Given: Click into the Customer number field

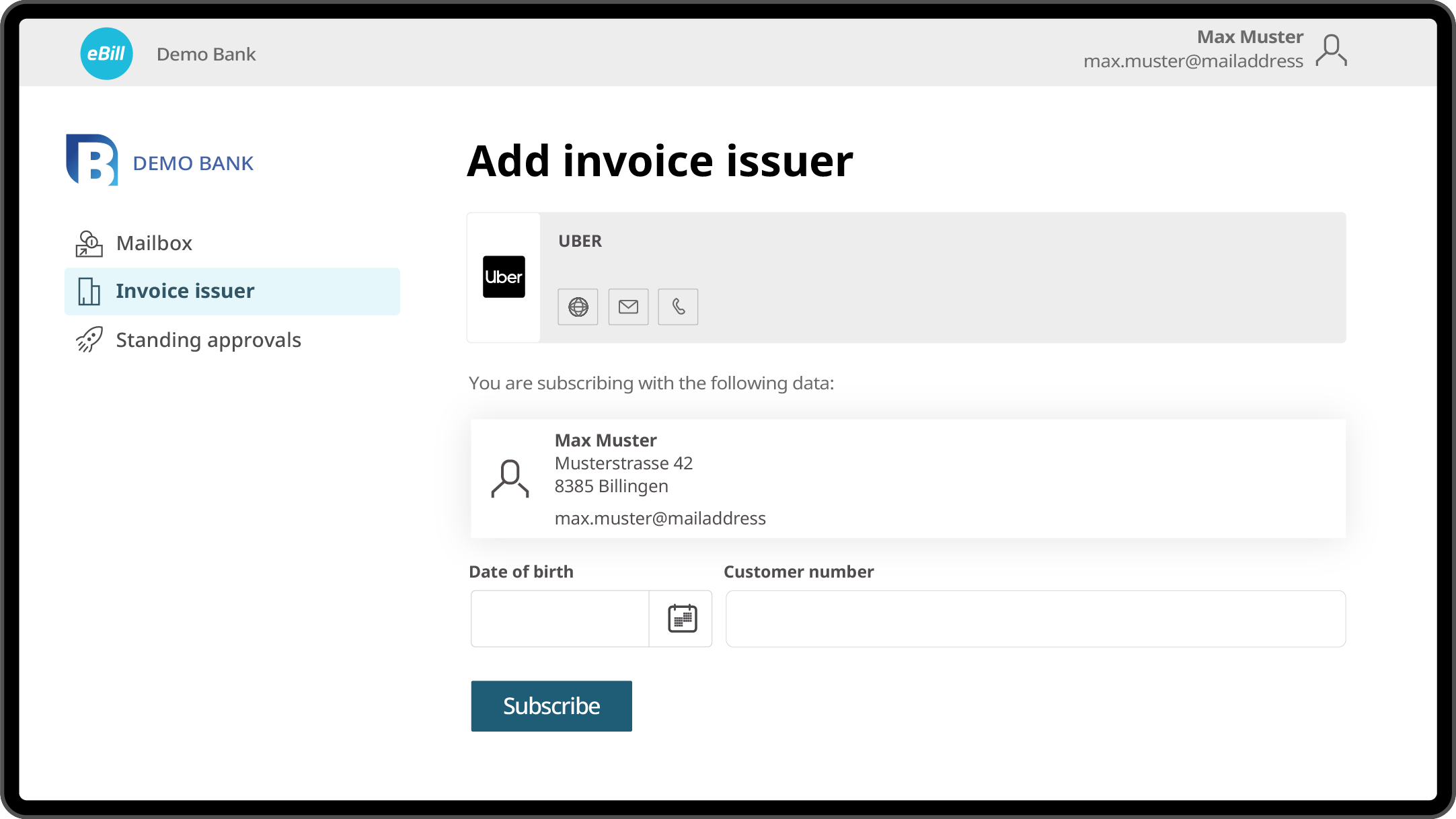Looking at the screenshot, I should click(x=1035, y=619).
